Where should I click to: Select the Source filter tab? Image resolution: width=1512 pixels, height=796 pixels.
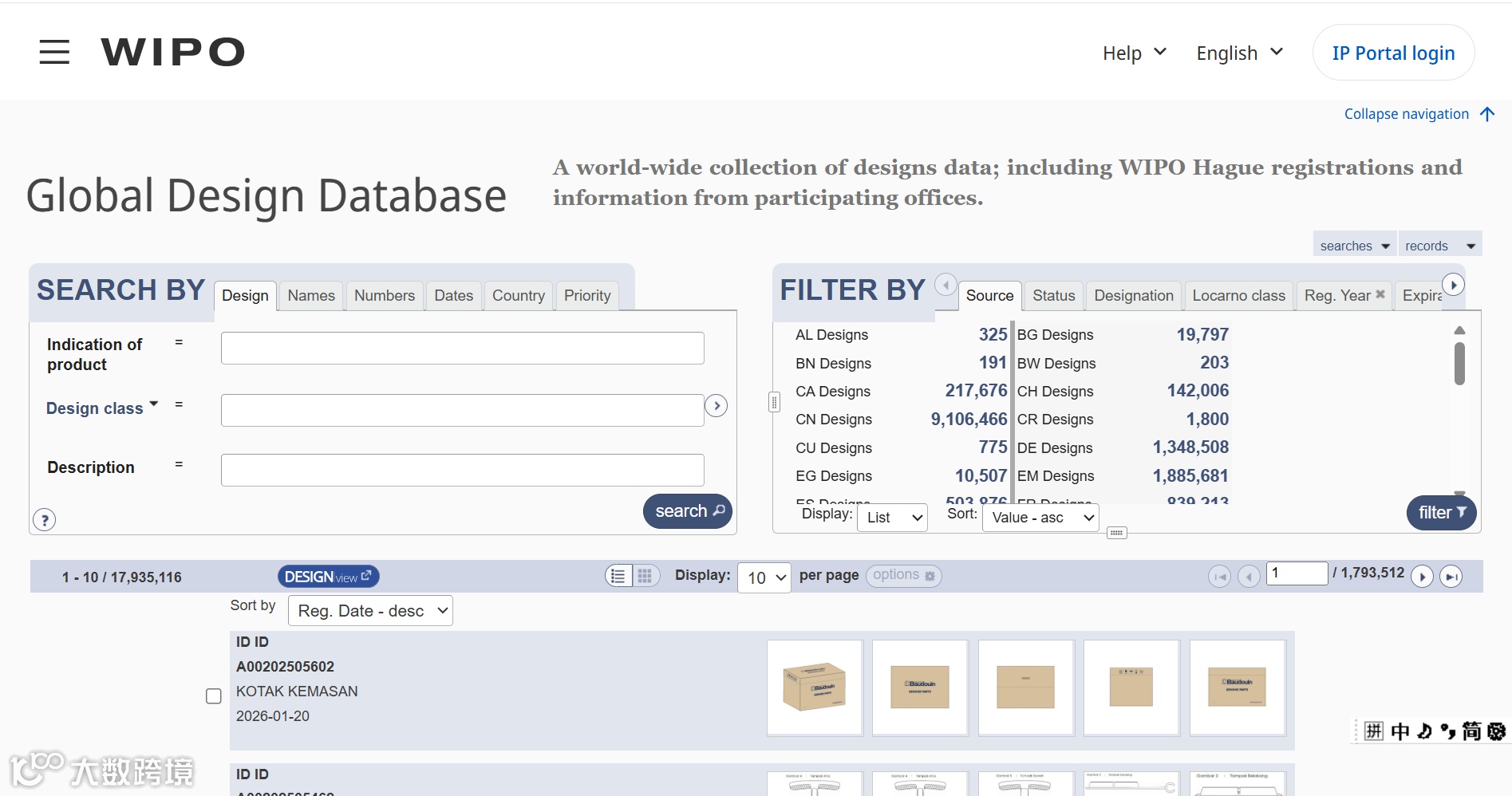[x=989, y=296]
